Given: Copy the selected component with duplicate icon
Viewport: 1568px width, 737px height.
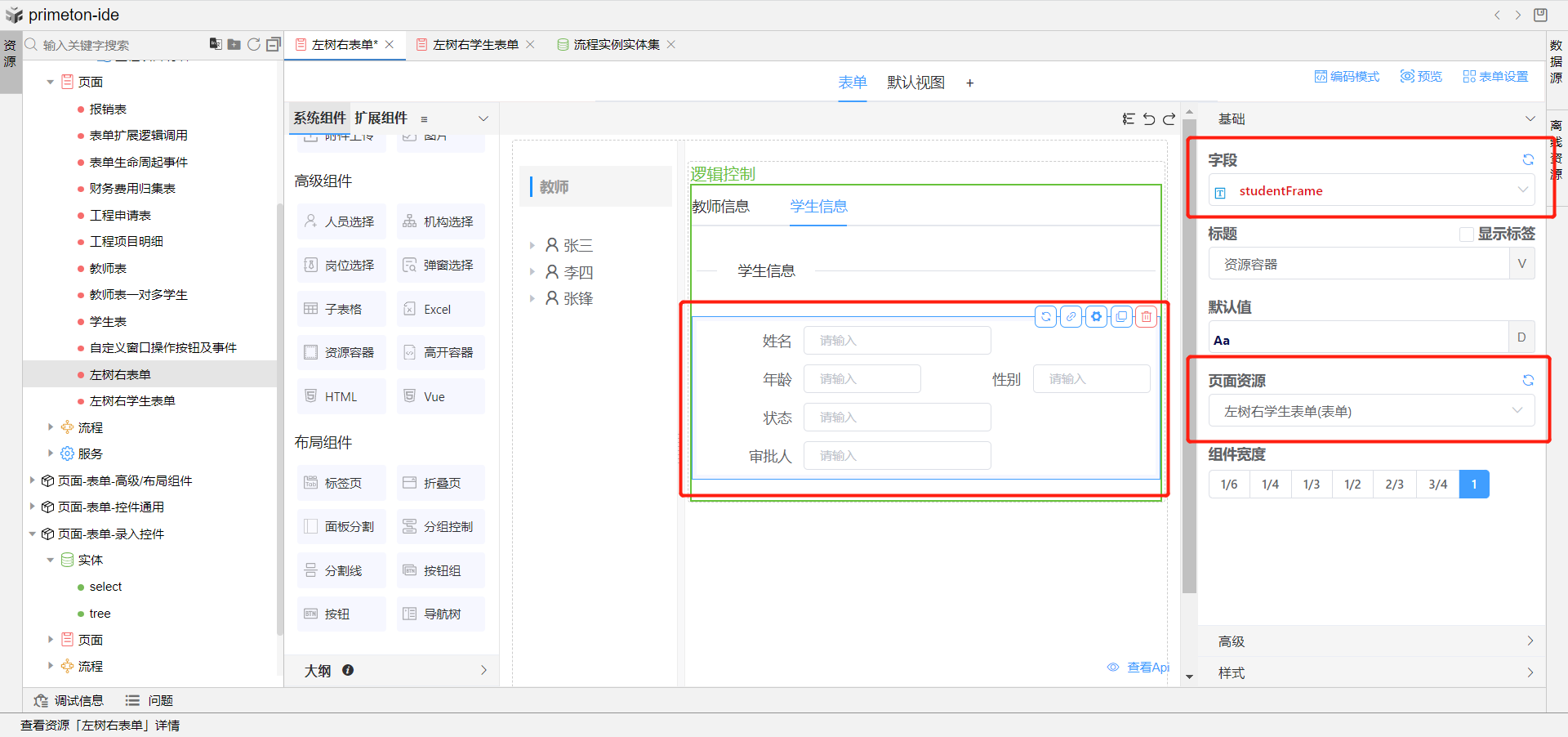Looking at the screenshot, I should [1121, 316].
